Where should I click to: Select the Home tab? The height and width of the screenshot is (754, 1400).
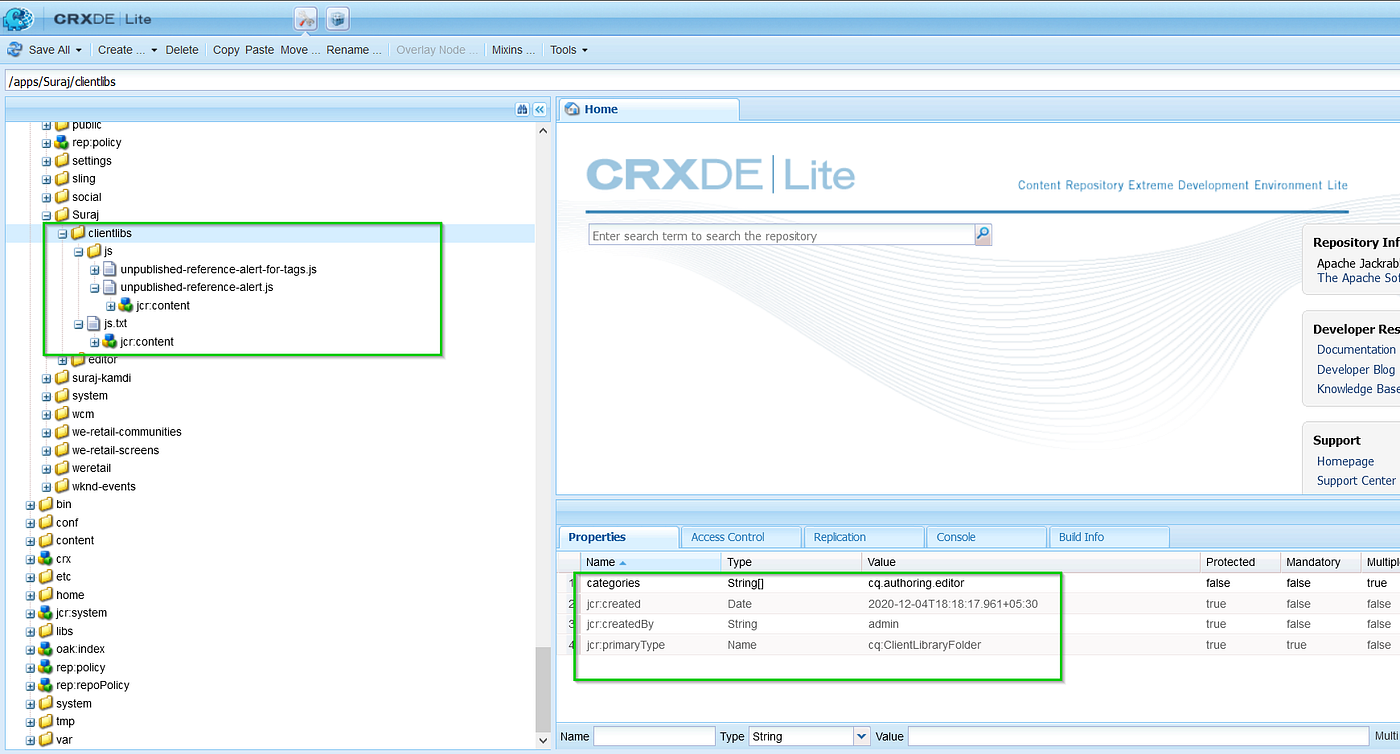[x=648, y=109]
